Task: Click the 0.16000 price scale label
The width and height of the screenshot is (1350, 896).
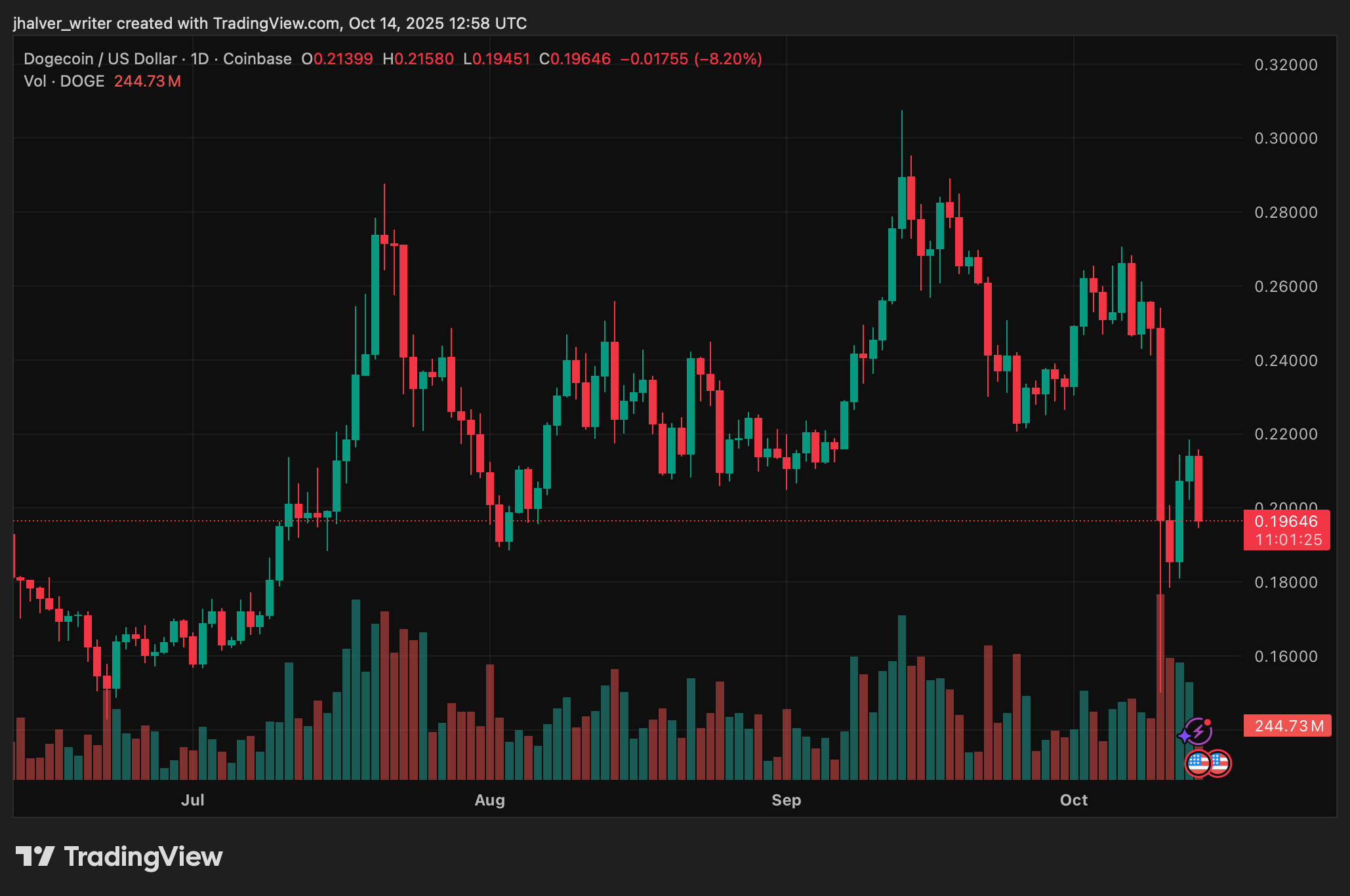Action: tap(1286, 657)
